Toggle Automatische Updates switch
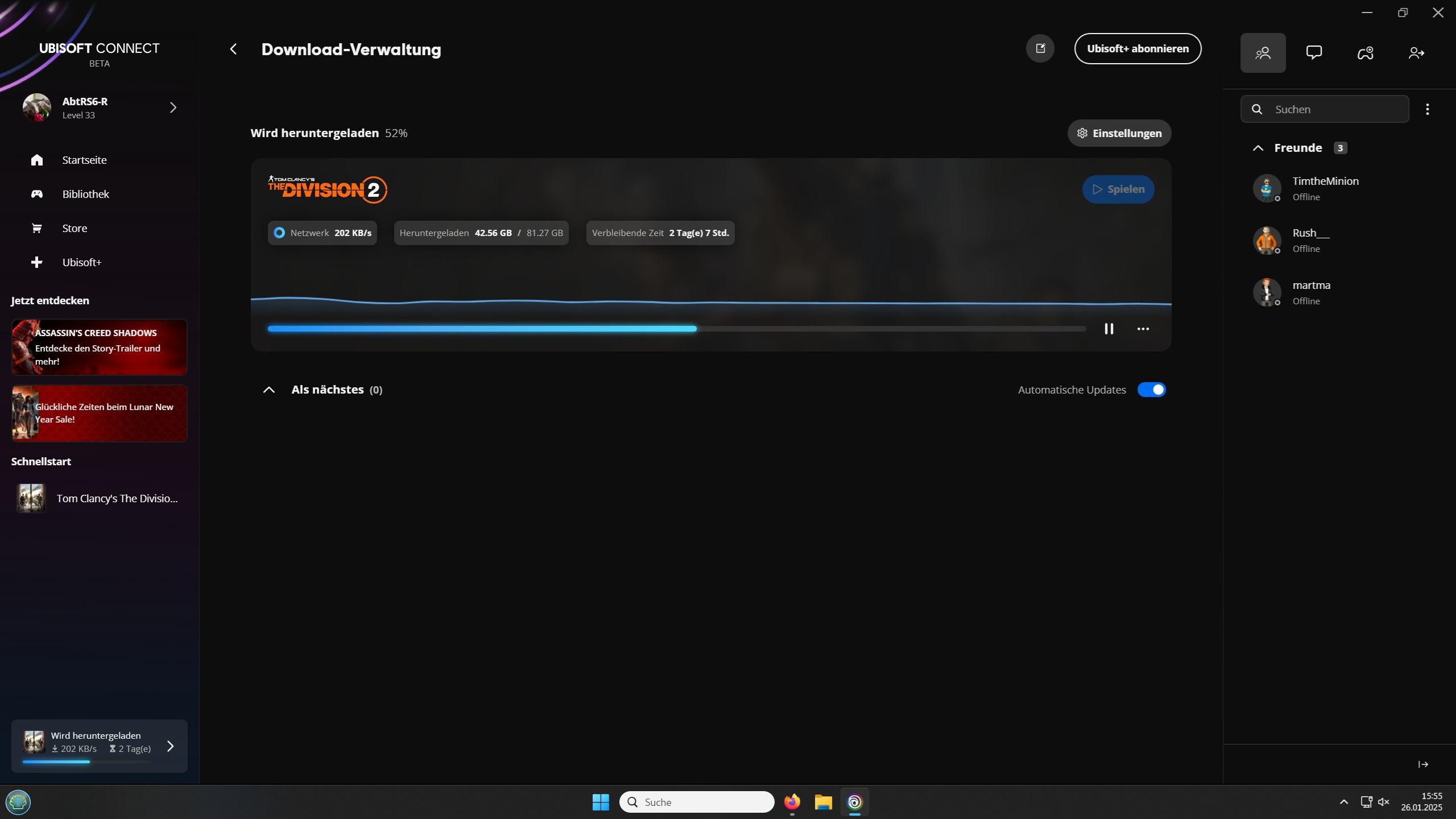 click(1151, 390)
